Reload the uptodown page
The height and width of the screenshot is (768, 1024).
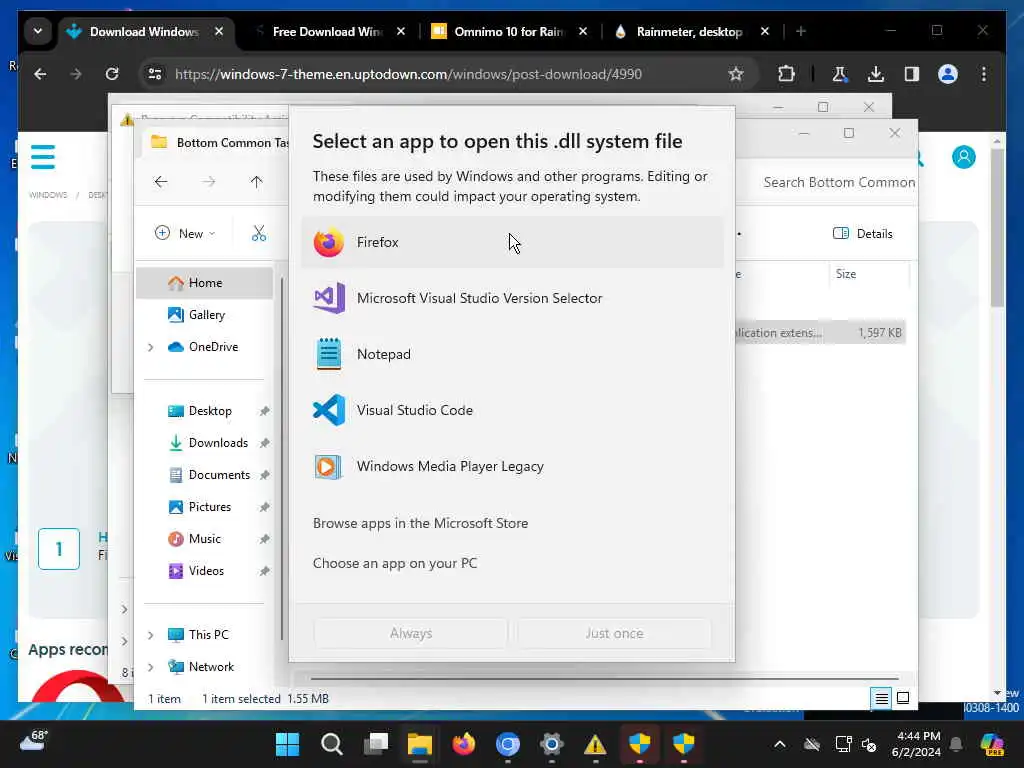[x=112, y=74]
